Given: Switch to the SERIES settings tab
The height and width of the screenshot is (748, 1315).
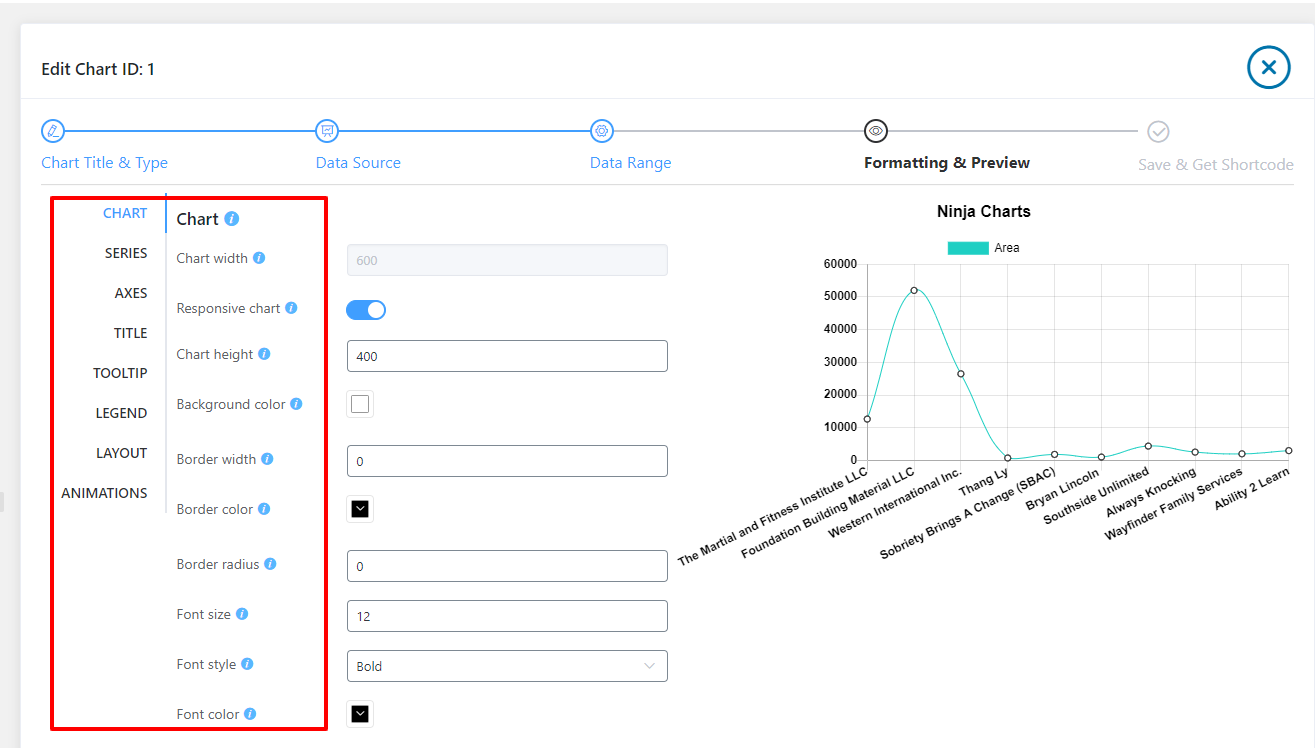Looking at the screenshot, I should pyautogui.click(x=126, y=253).
